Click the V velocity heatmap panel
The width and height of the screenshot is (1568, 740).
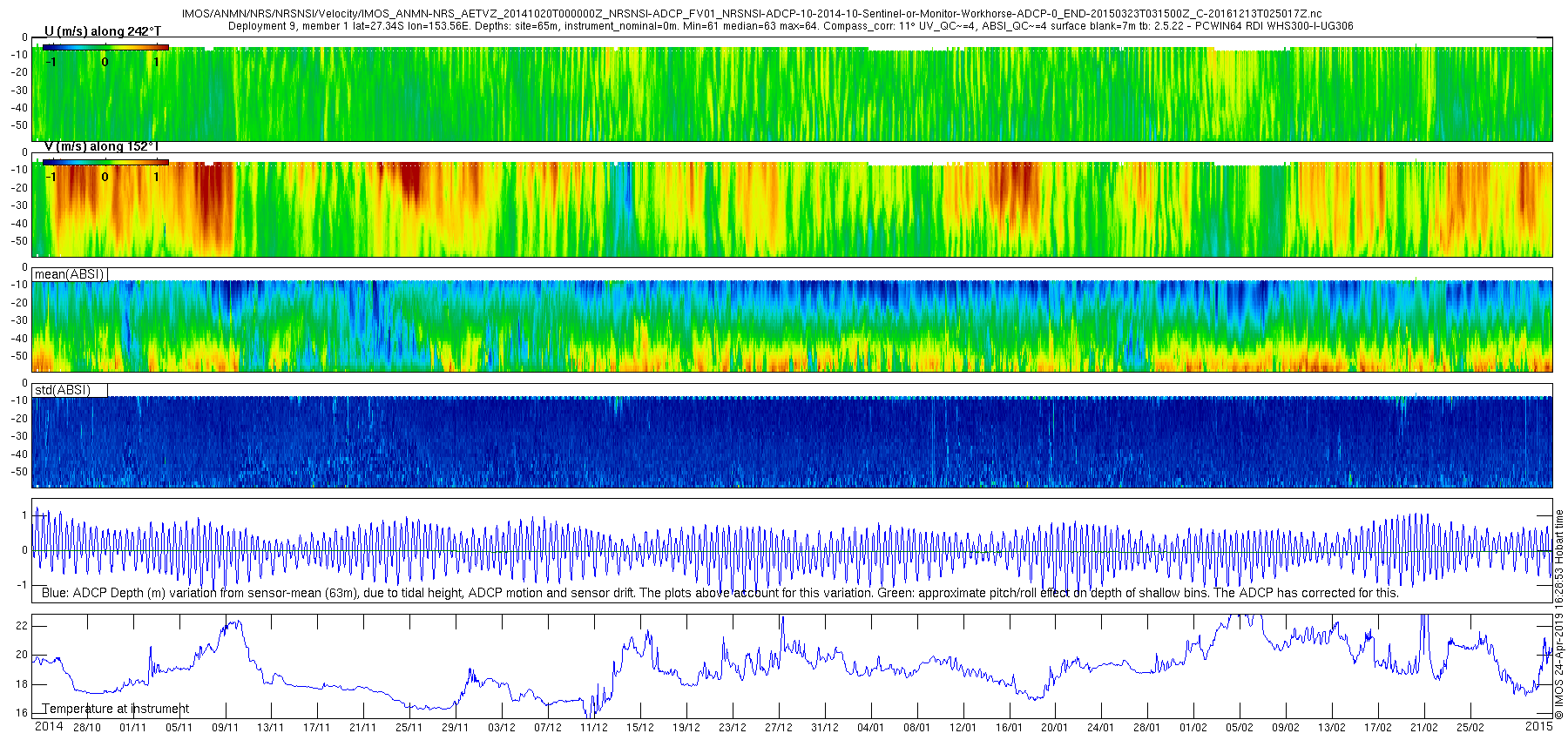(792, 205)
